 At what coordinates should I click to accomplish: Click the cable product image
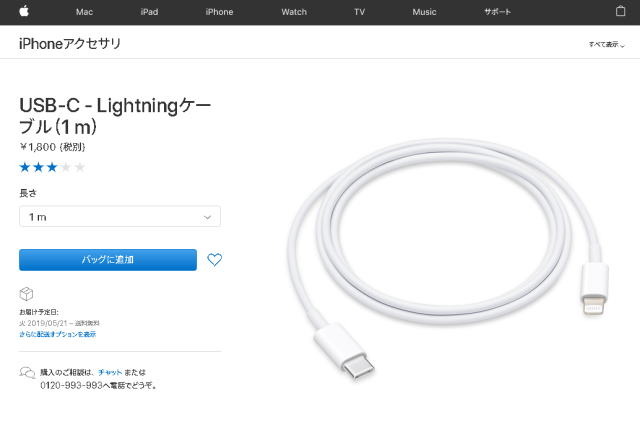pos(447,257)
